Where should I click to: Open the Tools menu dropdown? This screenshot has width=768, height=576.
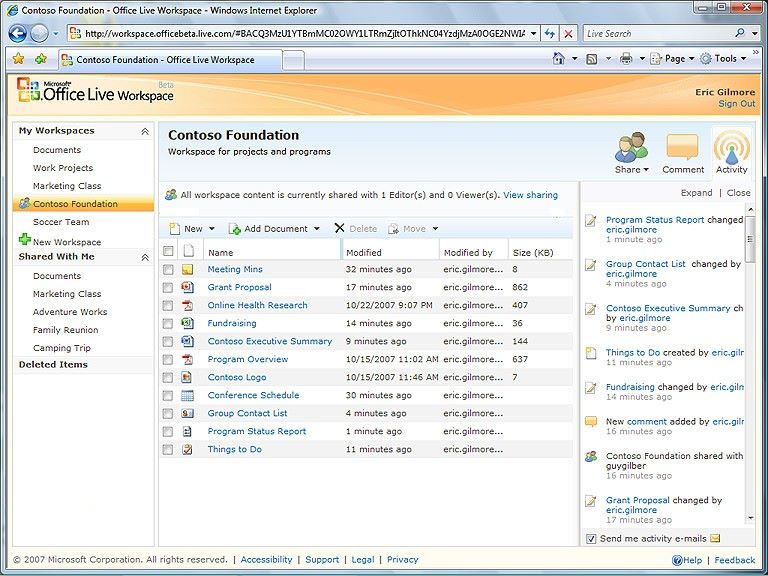[744, 59]
